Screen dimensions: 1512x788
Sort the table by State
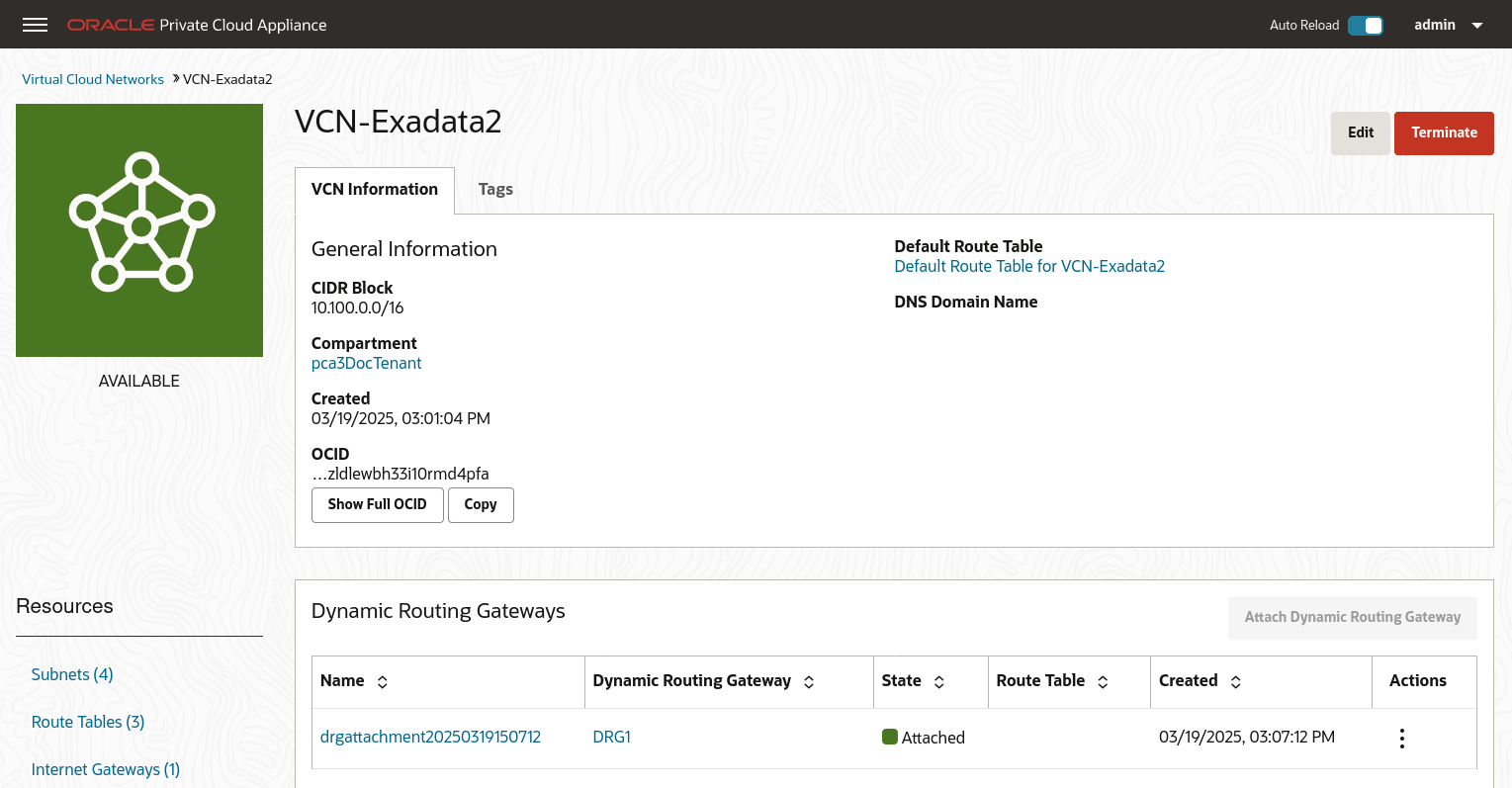point(939,681)
